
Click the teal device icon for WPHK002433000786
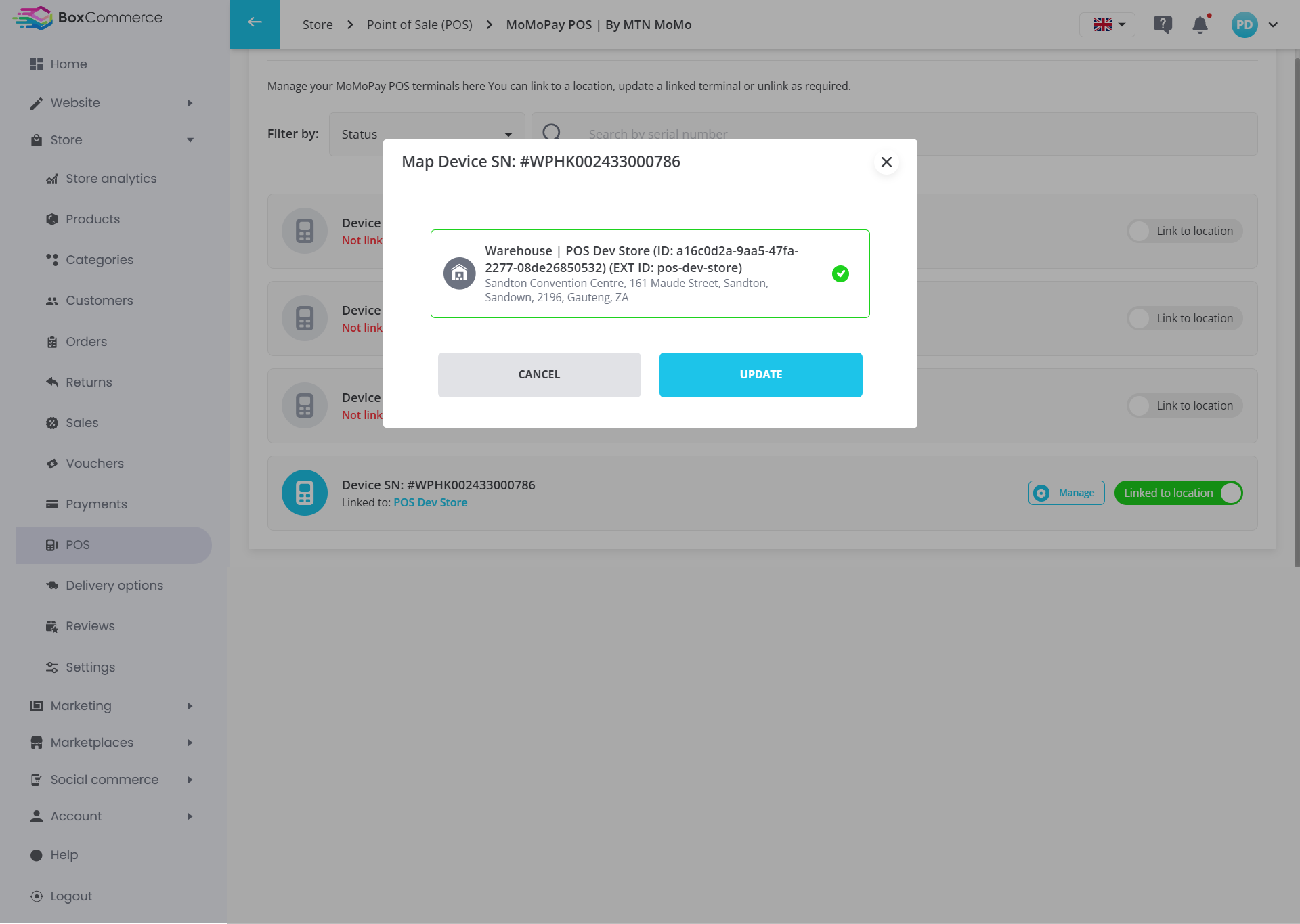[x=305, y=493]
